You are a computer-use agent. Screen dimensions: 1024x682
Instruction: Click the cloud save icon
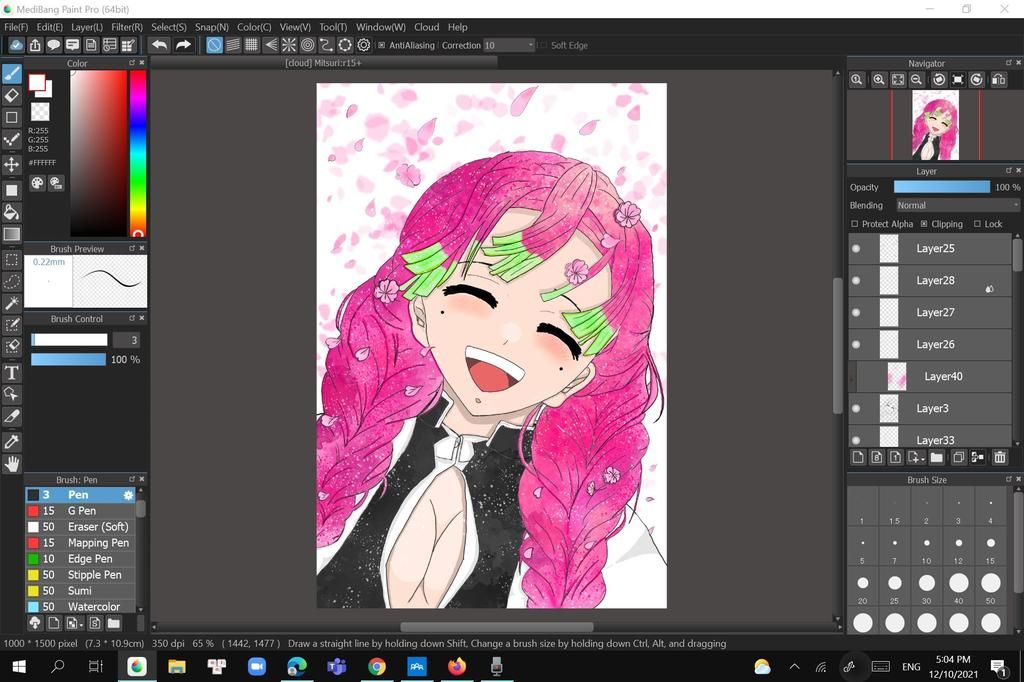[16, 45]
